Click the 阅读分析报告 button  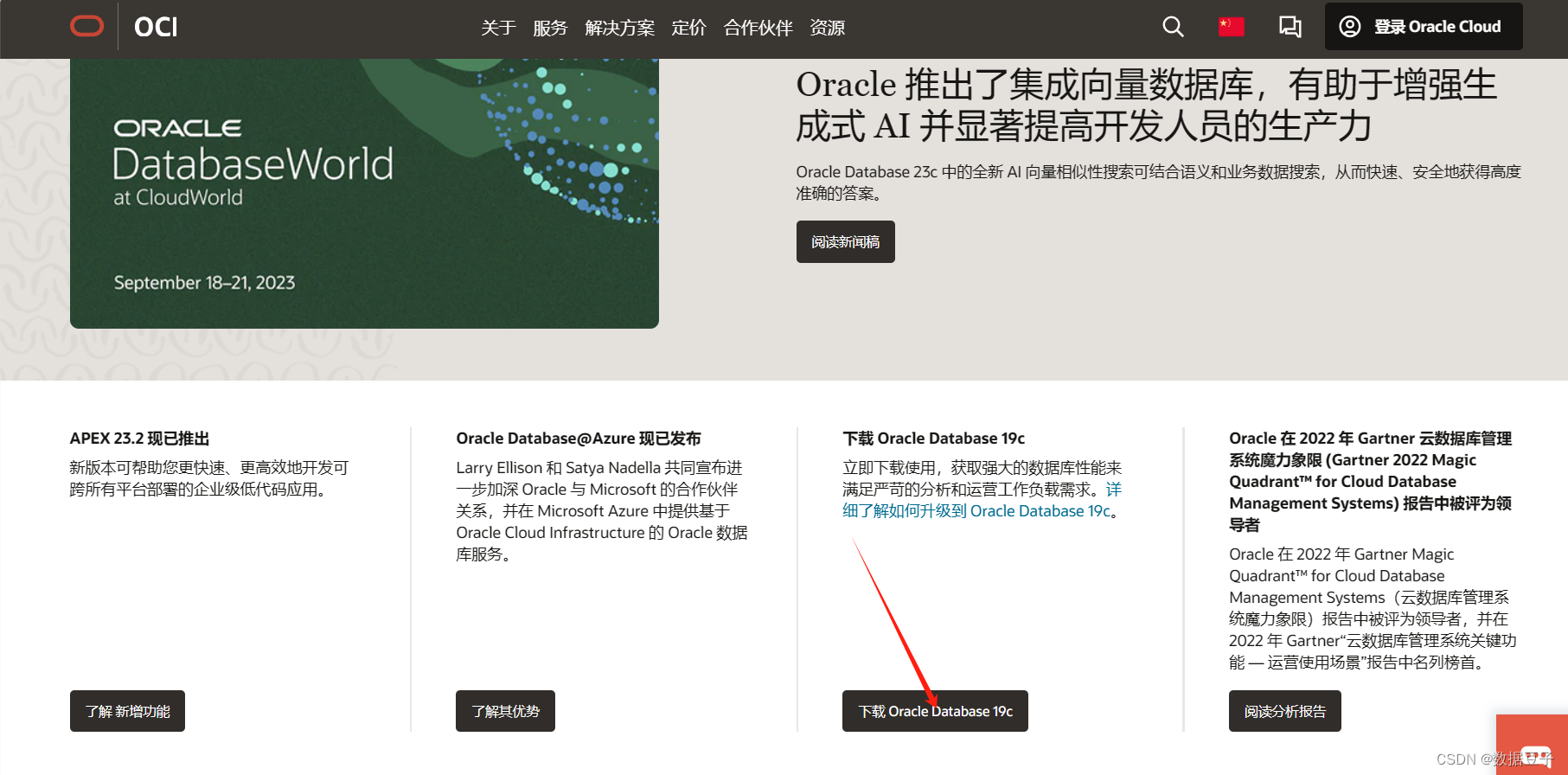coord(1284,711)
